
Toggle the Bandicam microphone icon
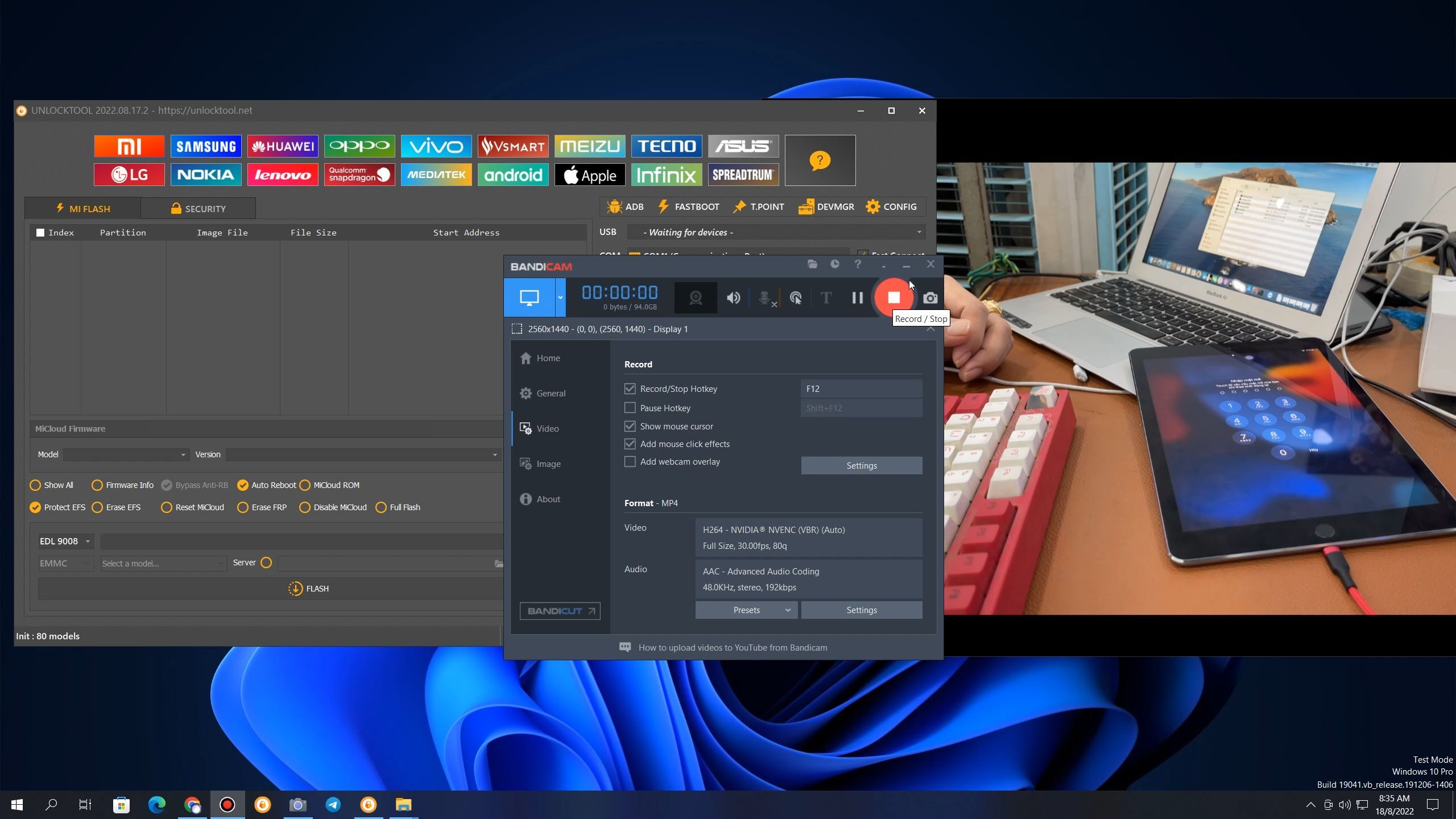point(765,297)
